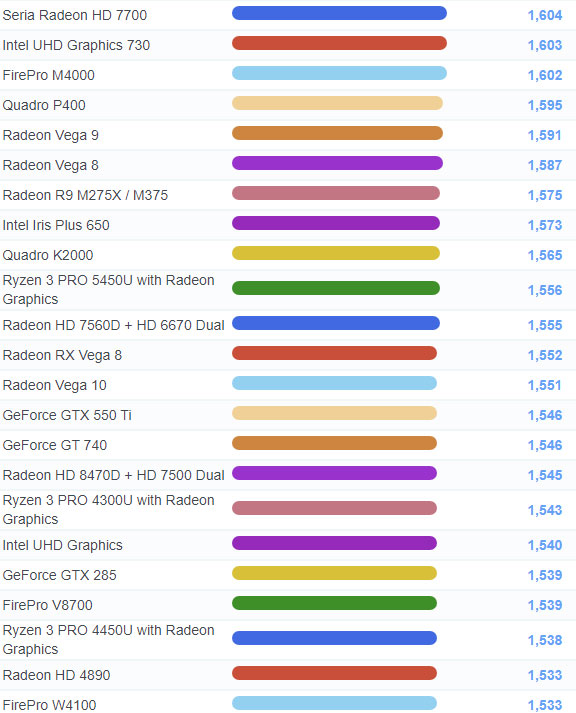Click the Radeon HD 4890 name

[56, 675]
